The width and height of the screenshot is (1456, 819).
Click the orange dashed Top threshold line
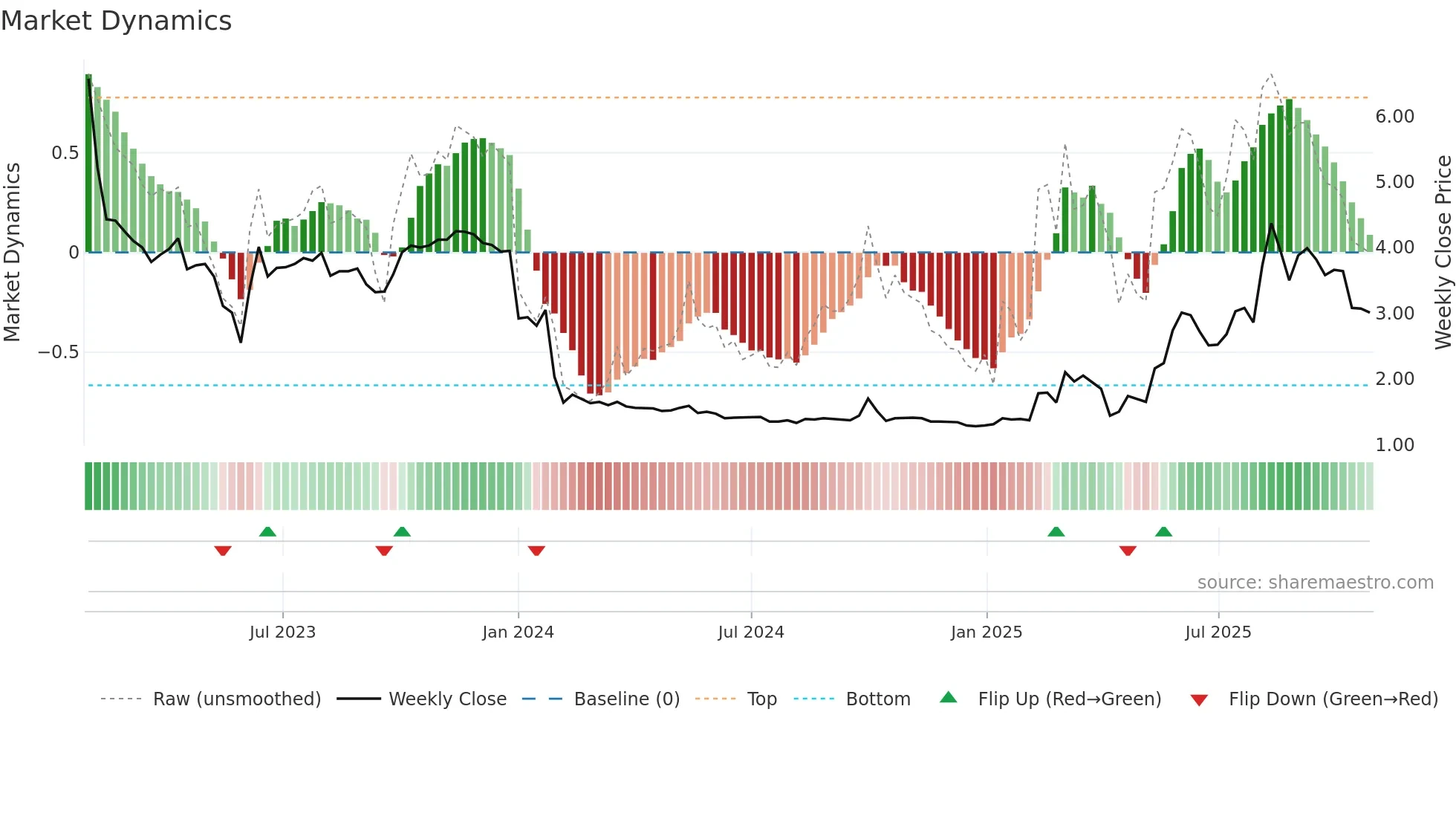[x=728, y=97]
